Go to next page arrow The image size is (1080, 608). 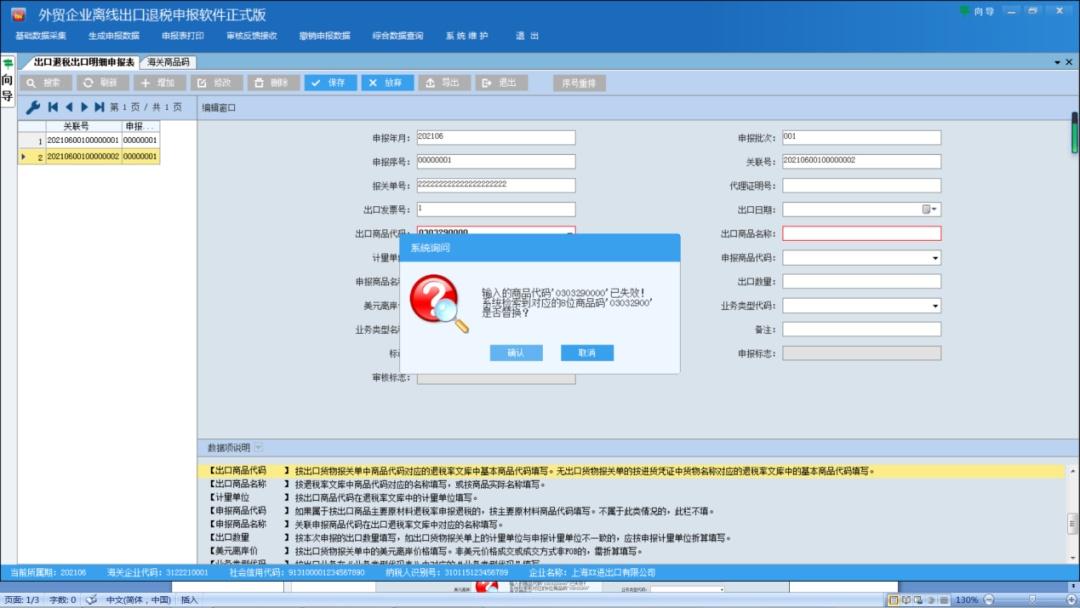[85, 107]
